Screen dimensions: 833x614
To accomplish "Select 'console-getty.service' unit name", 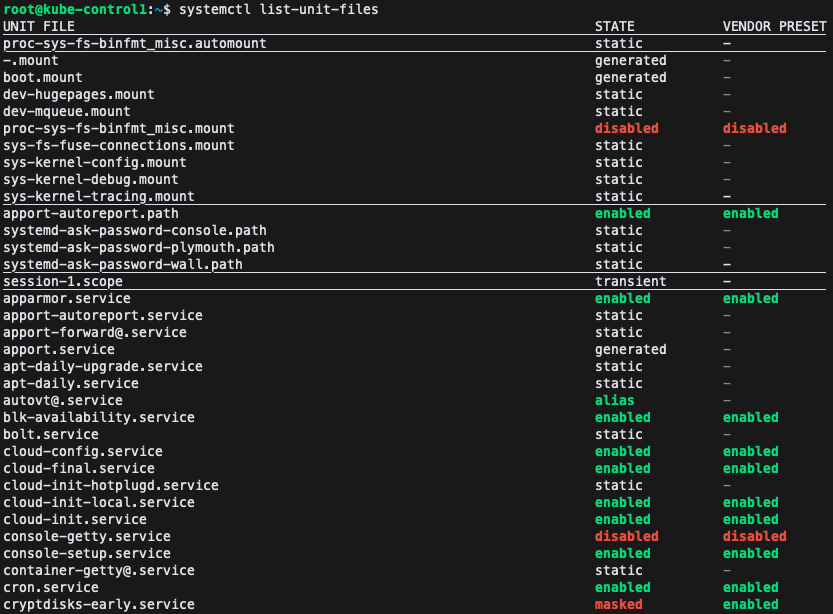I will (87, 536).
